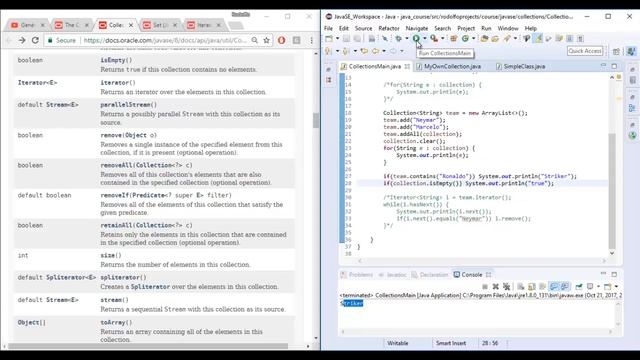Open the isEmpty() method link
The height and width of the screenshot is (360, 640).
(116, 60)
